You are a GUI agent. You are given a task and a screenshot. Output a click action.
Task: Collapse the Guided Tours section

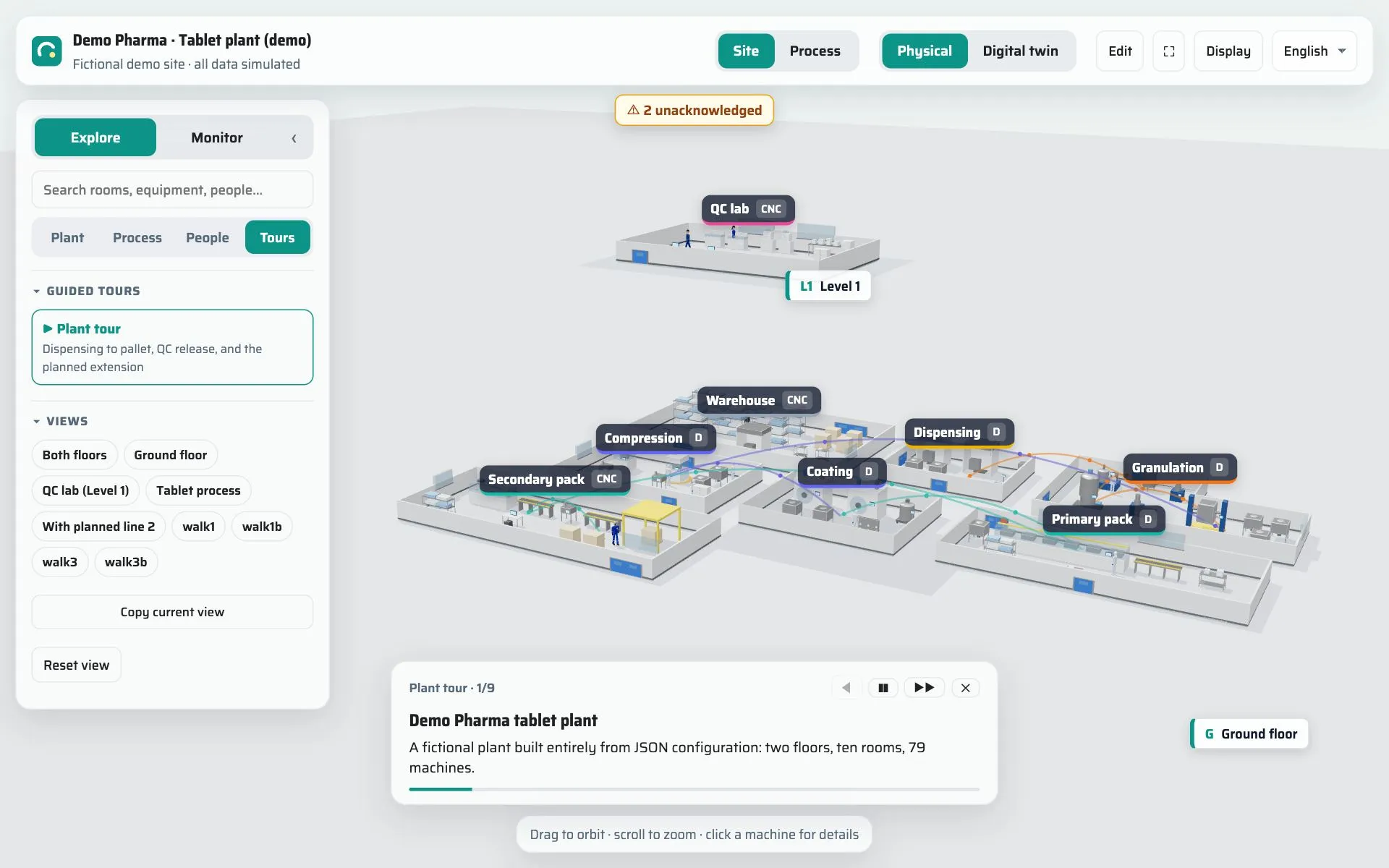(x=87, y=291)
